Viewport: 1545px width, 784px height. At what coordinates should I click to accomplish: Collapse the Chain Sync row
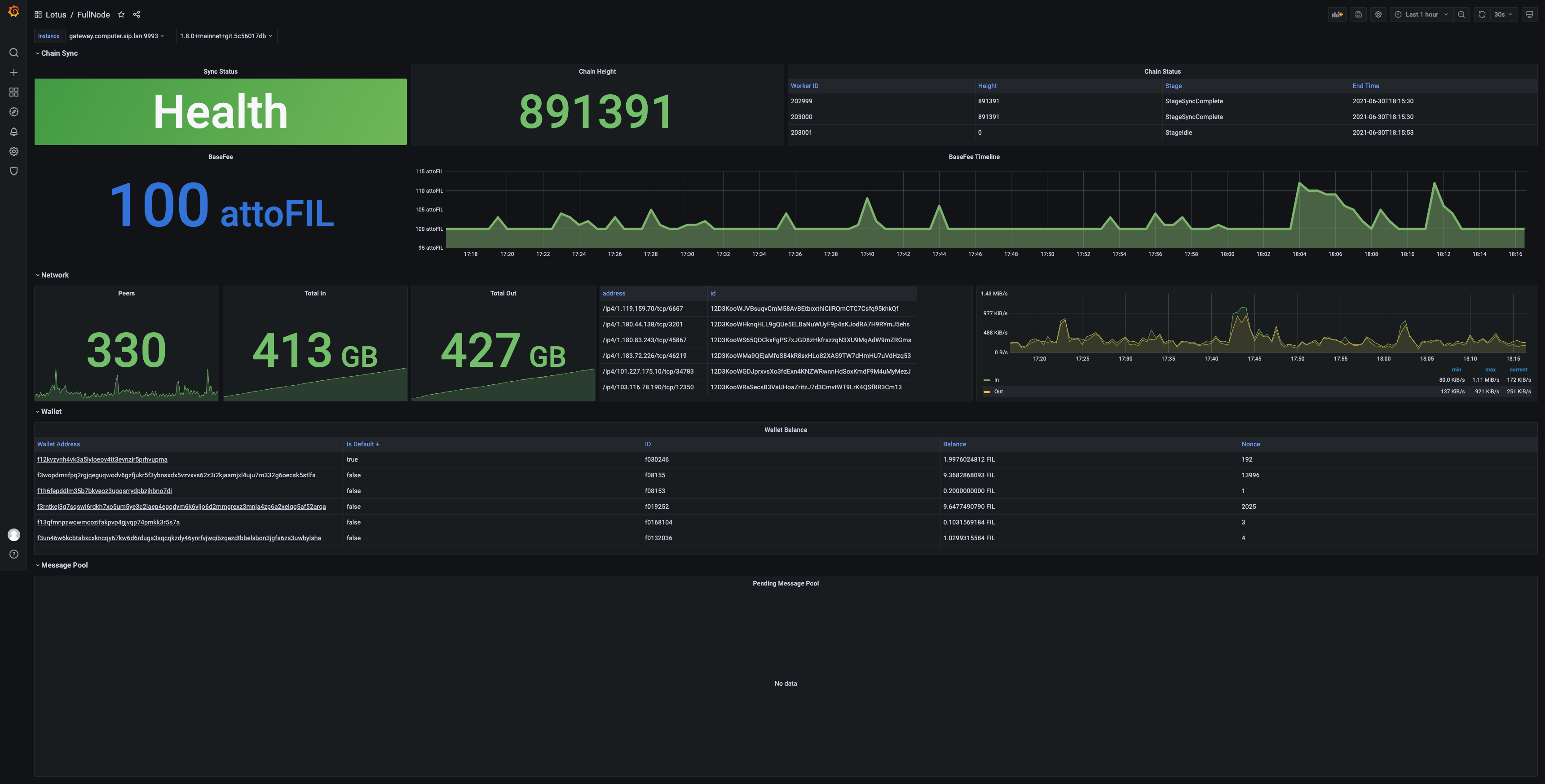point(59,53)
